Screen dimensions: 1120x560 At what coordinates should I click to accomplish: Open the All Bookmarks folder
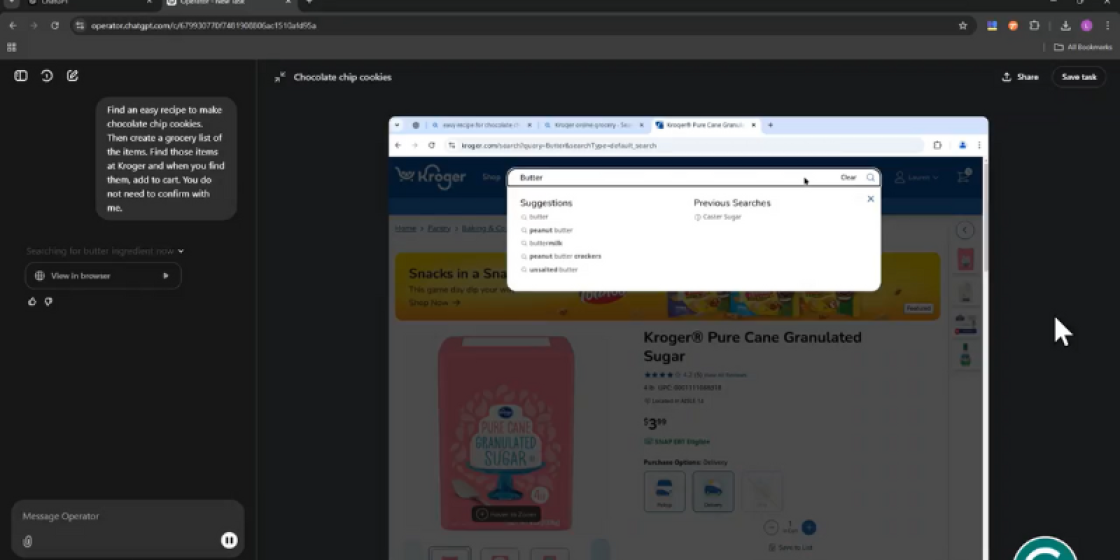(1083, 47)
